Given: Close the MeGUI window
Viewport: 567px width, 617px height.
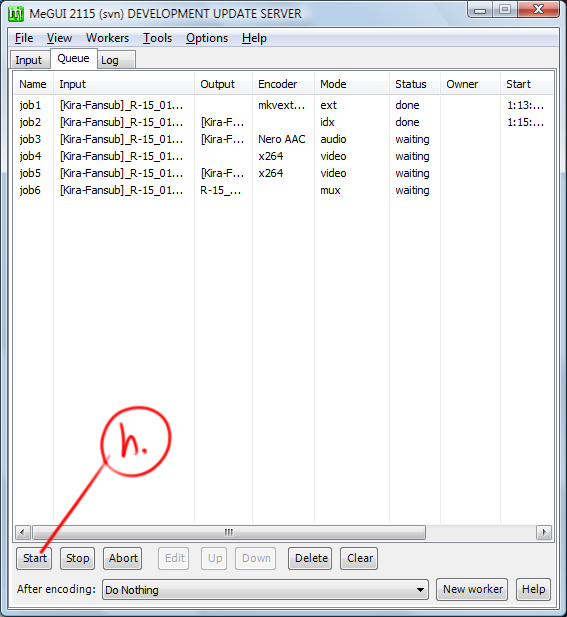Looking at the screenshot, I should (x=538, y=9).
